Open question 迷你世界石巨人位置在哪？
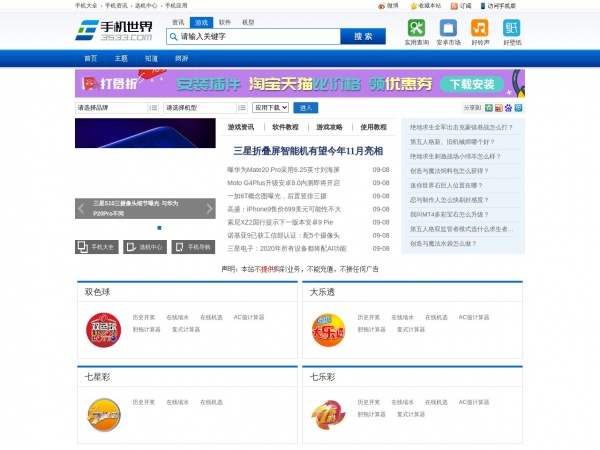This screenshot has height=450, width=600. (446, 186)
